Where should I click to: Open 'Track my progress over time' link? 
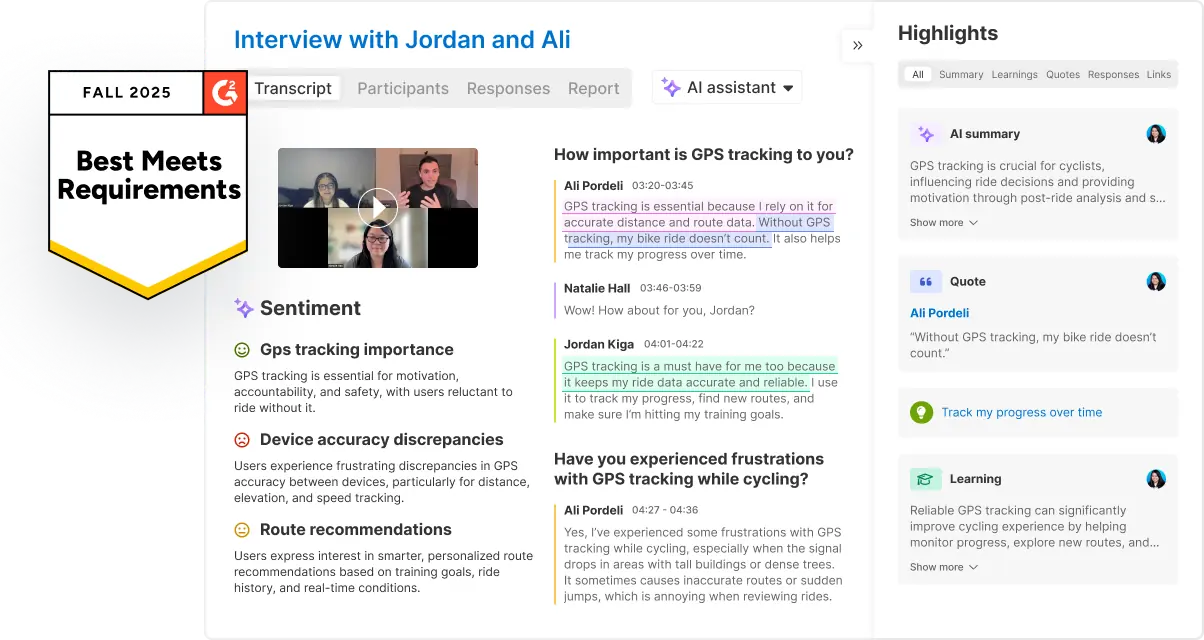(1021, 412)
